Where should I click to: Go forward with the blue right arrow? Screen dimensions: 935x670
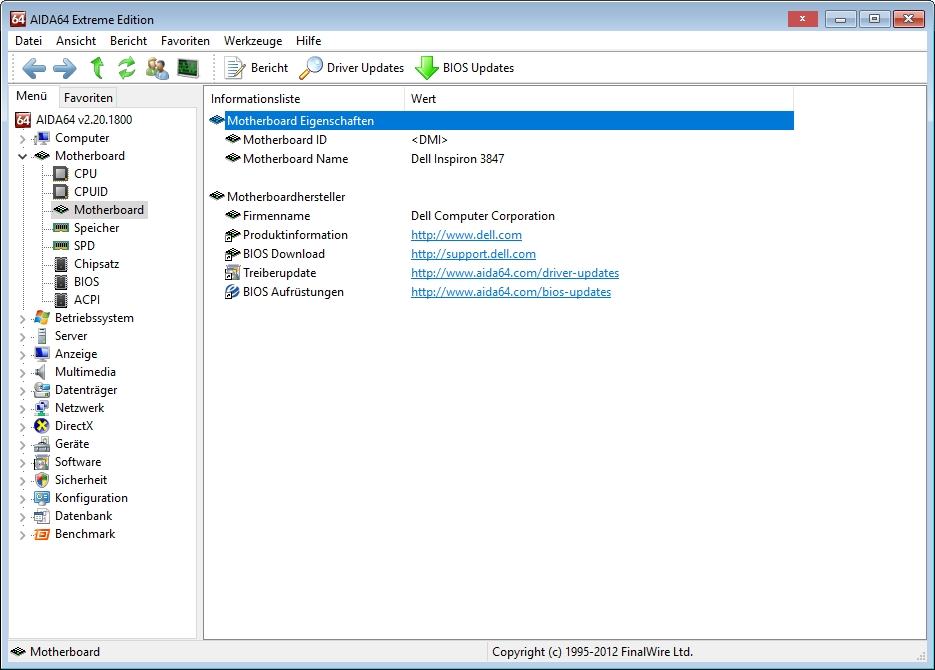pyautogui.click(x=64, y=68)
